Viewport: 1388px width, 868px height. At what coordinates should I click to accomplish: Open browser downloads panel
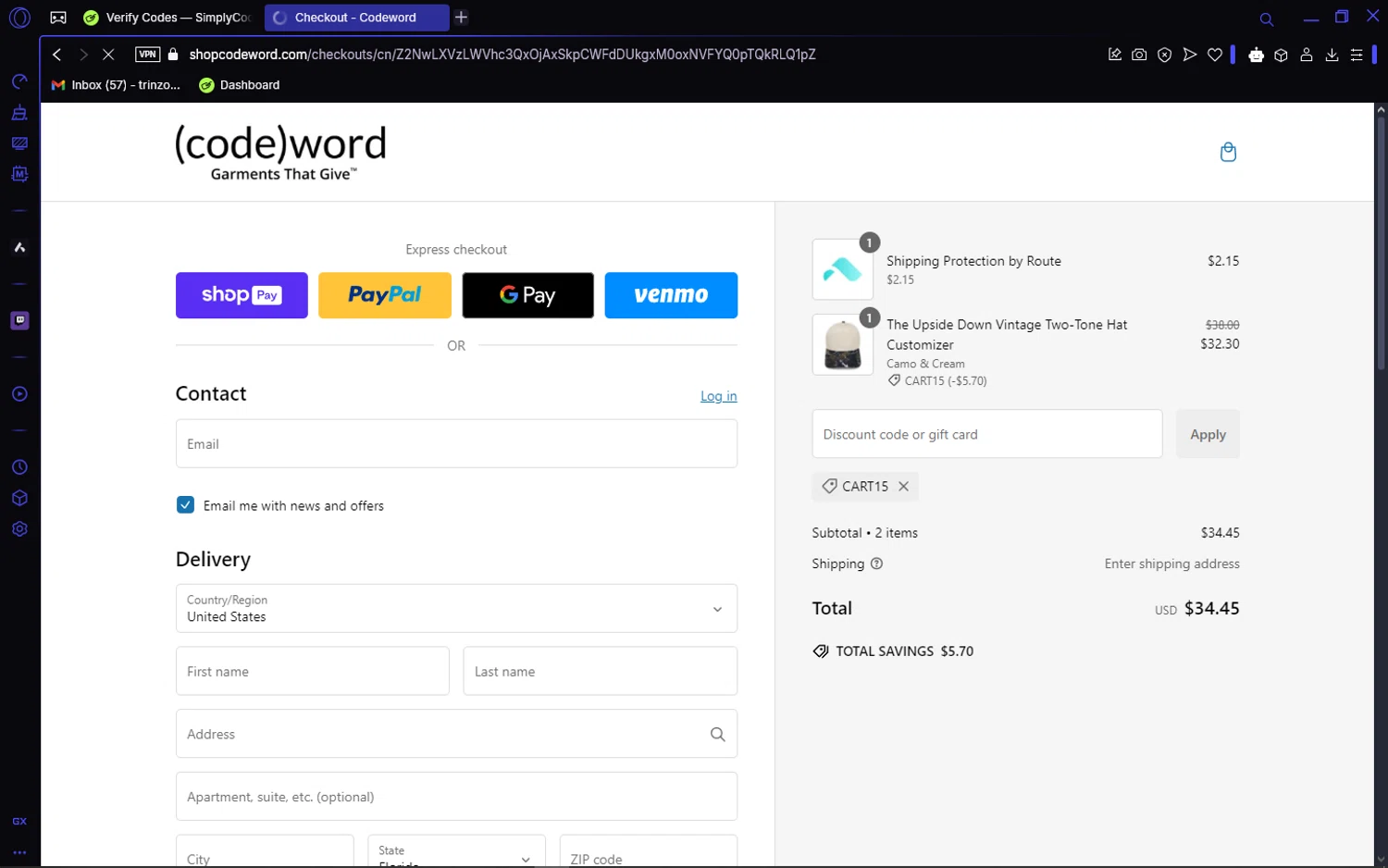1332,55
